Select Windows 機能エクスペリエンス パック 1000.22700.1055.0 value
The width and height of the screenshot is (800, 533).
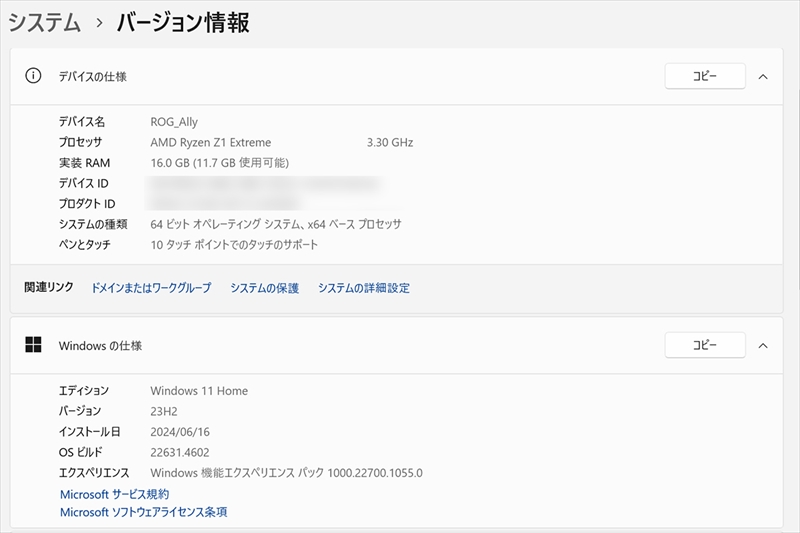coord(286,473)
